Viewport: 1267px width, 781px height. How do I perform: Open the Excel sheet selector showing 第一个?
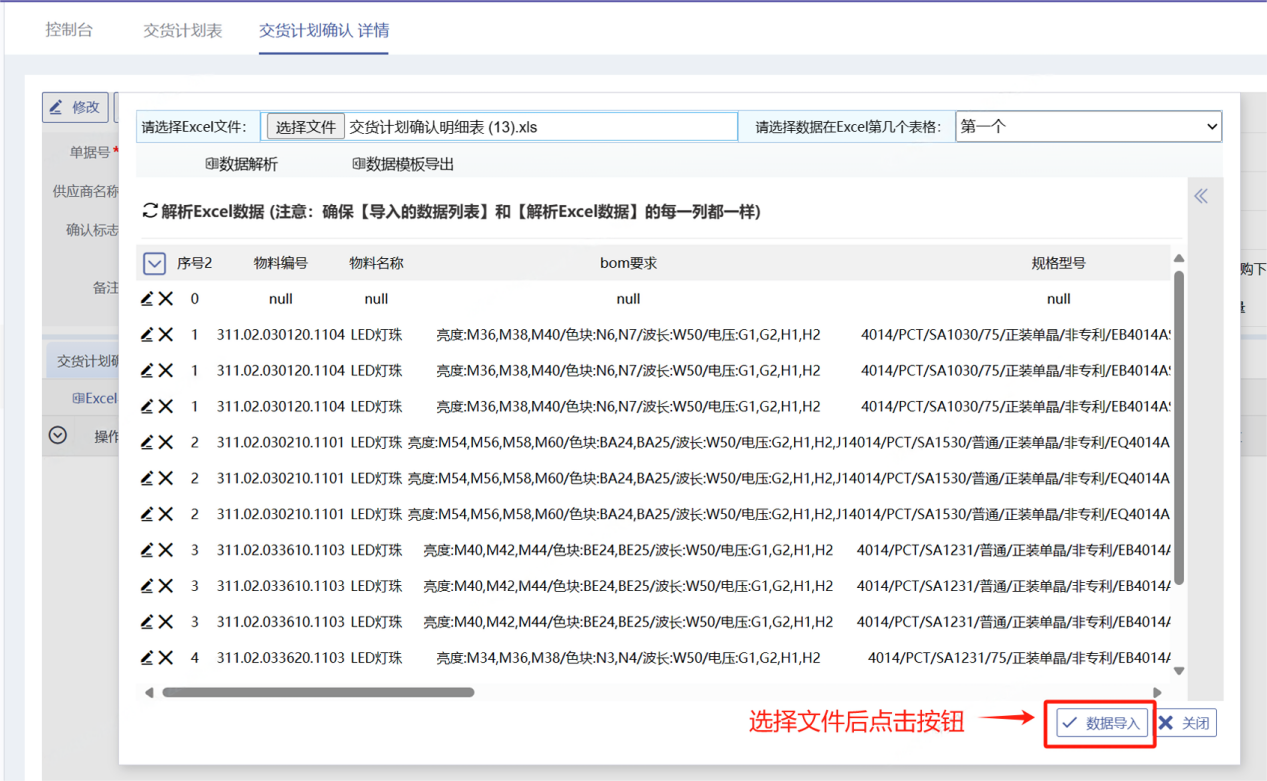click(x=1088, y=127)
